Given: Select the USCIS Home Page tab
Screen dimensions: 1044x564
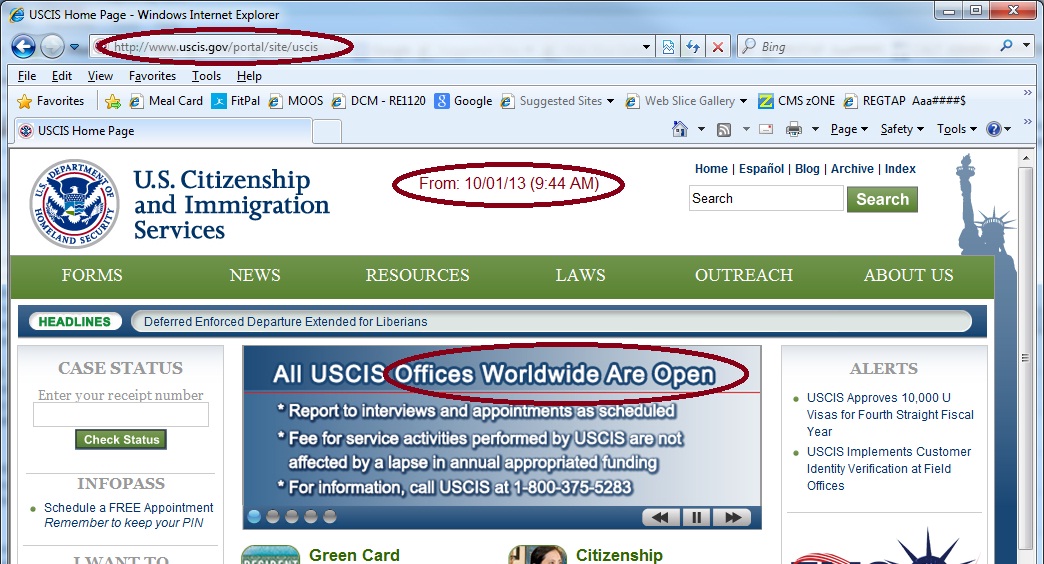Looking at the screenshot, I should pos(162,131).
